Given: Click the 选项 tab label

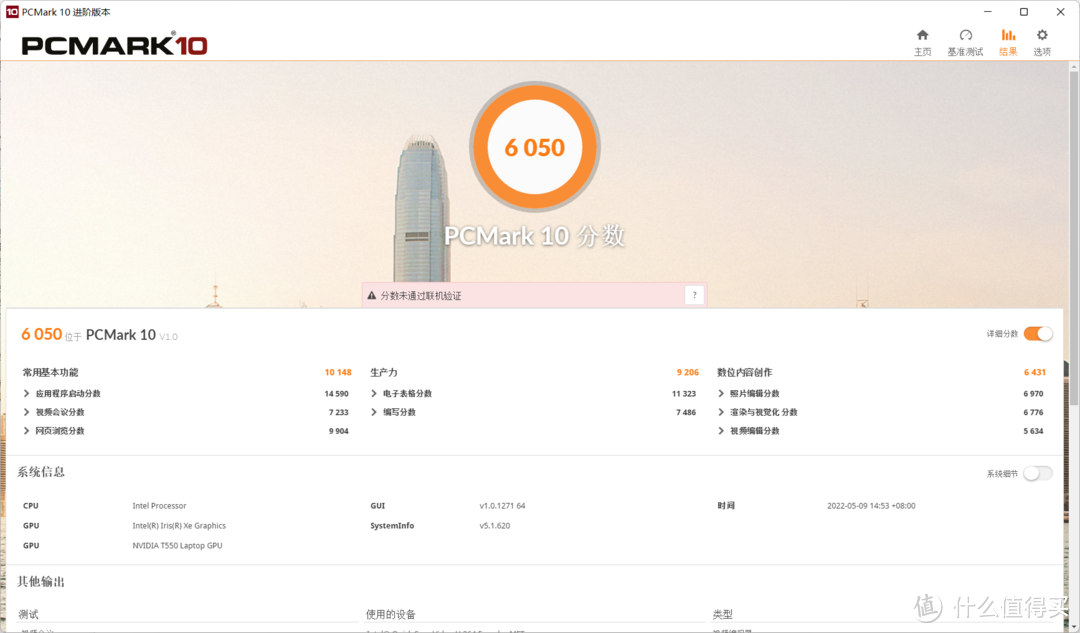Looking at the screenshot, I should tap(1042, 52).
